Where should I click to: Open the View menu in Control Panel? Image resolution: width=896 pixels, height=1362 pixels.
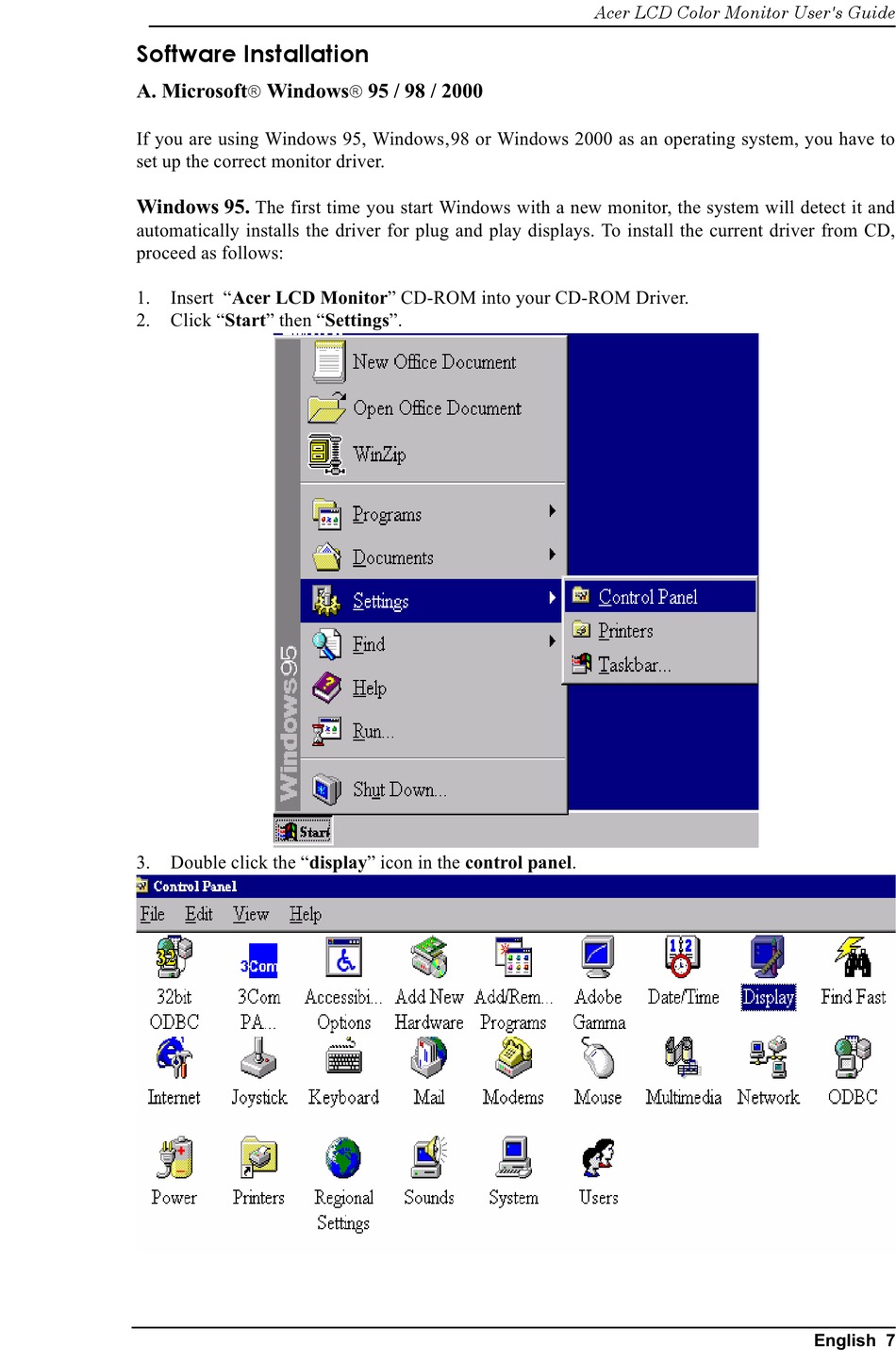tap(251, 914)
